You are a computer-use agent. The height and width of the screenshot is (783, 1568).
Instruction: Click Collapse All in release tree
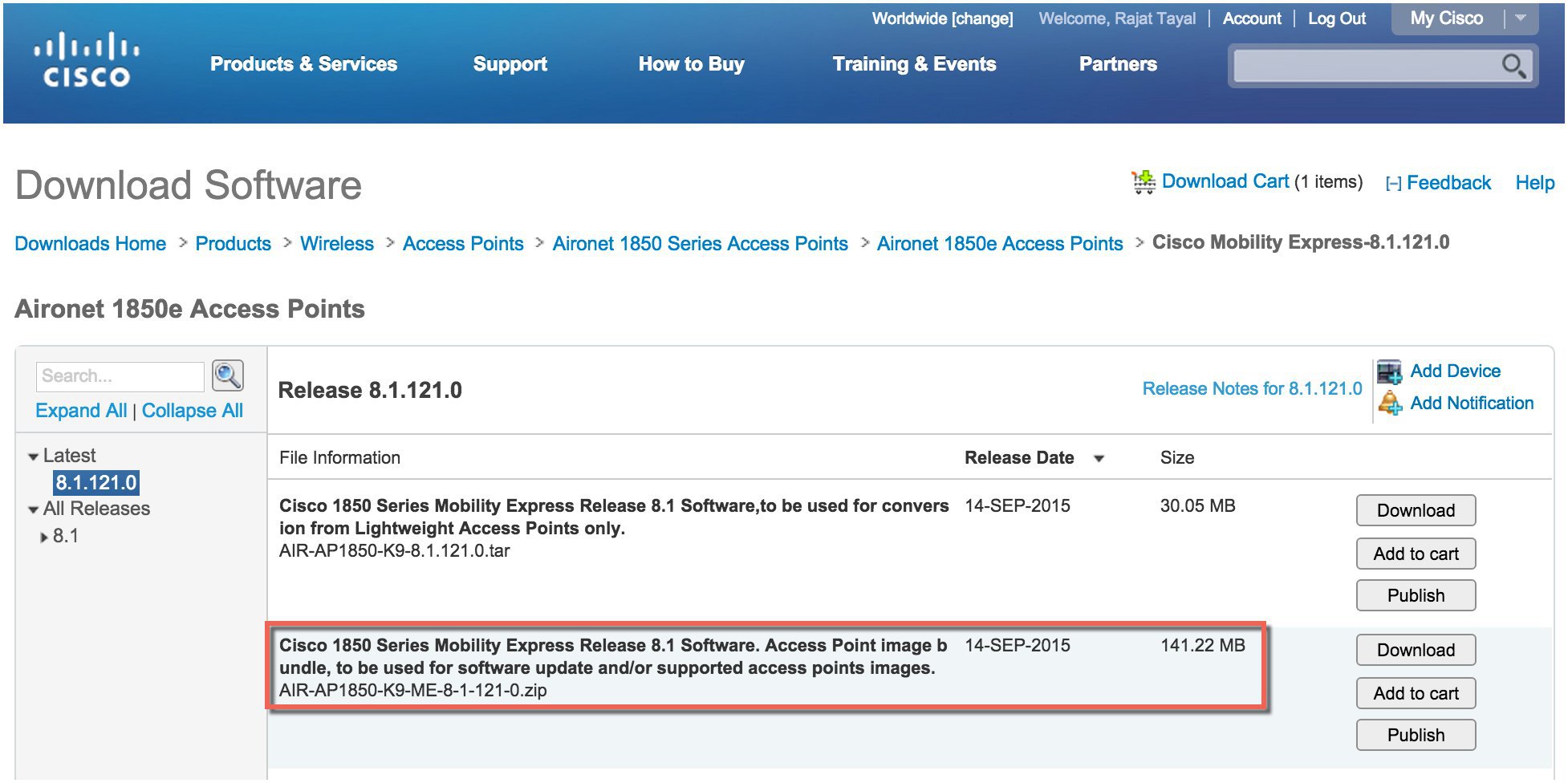point(193,411)
